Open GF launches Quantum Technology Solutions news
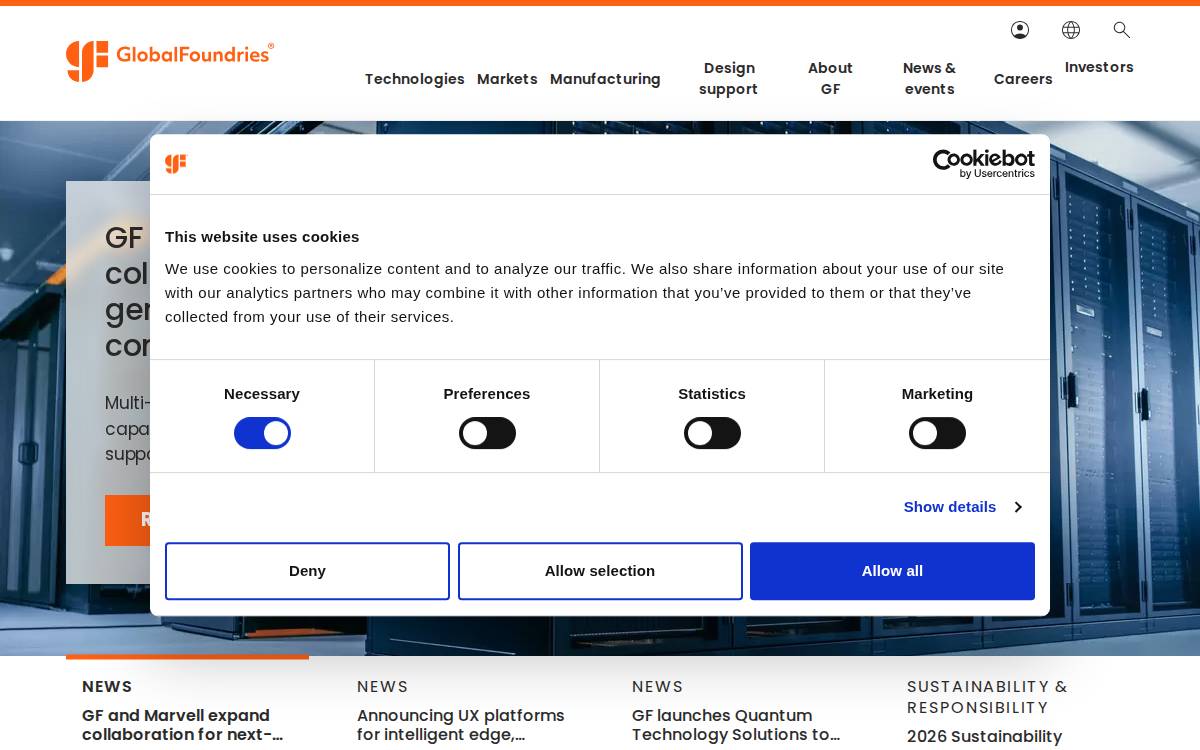This screenshot has height=750, width=1200. point(736,725)
